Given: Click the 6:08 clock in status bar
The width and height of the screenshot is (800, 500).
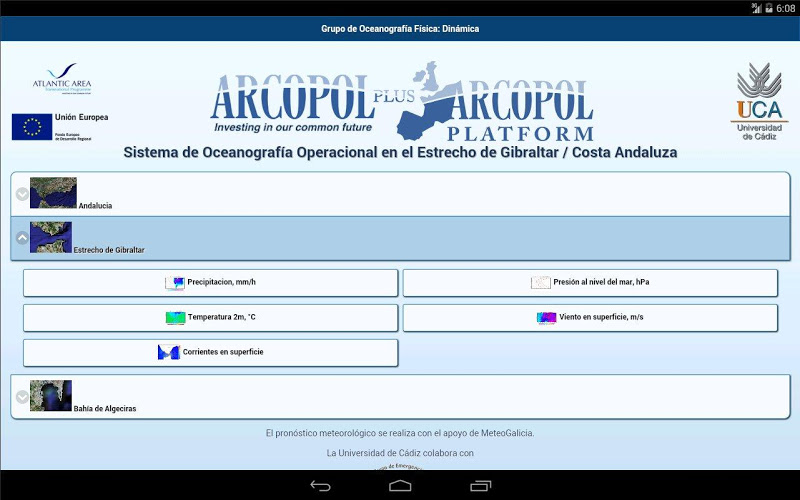Looking at the screenshot, I should pyautogui.click(x=786, y=8).
